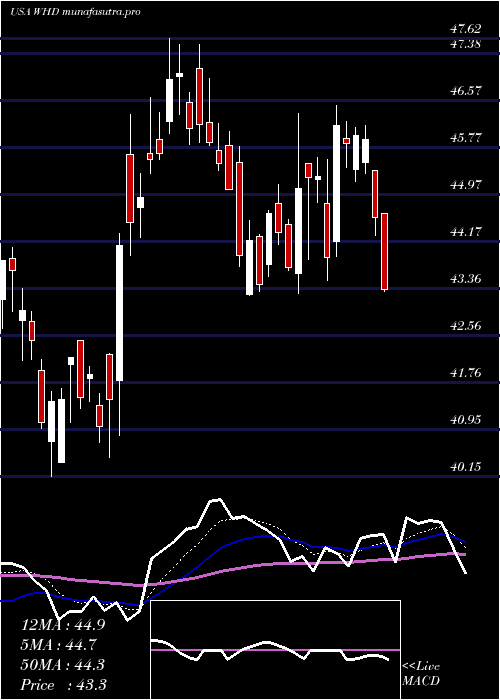Click the 43.36 price axis label
Viewport: 500px width, 700px height.
466,279
